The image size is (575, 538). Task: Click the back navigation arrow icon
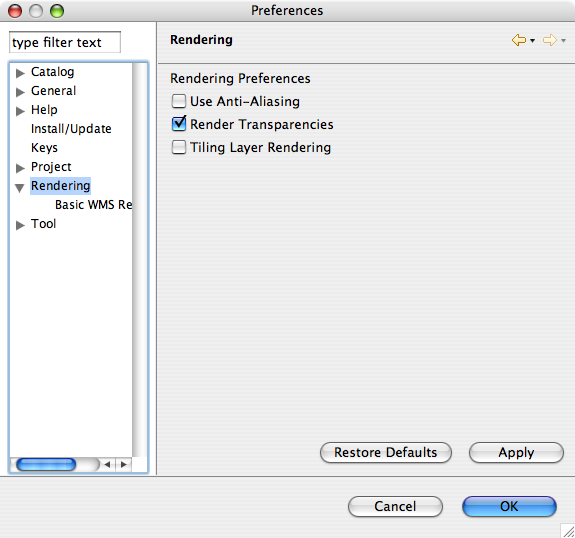pyautogui.click(x=519, y=40)
